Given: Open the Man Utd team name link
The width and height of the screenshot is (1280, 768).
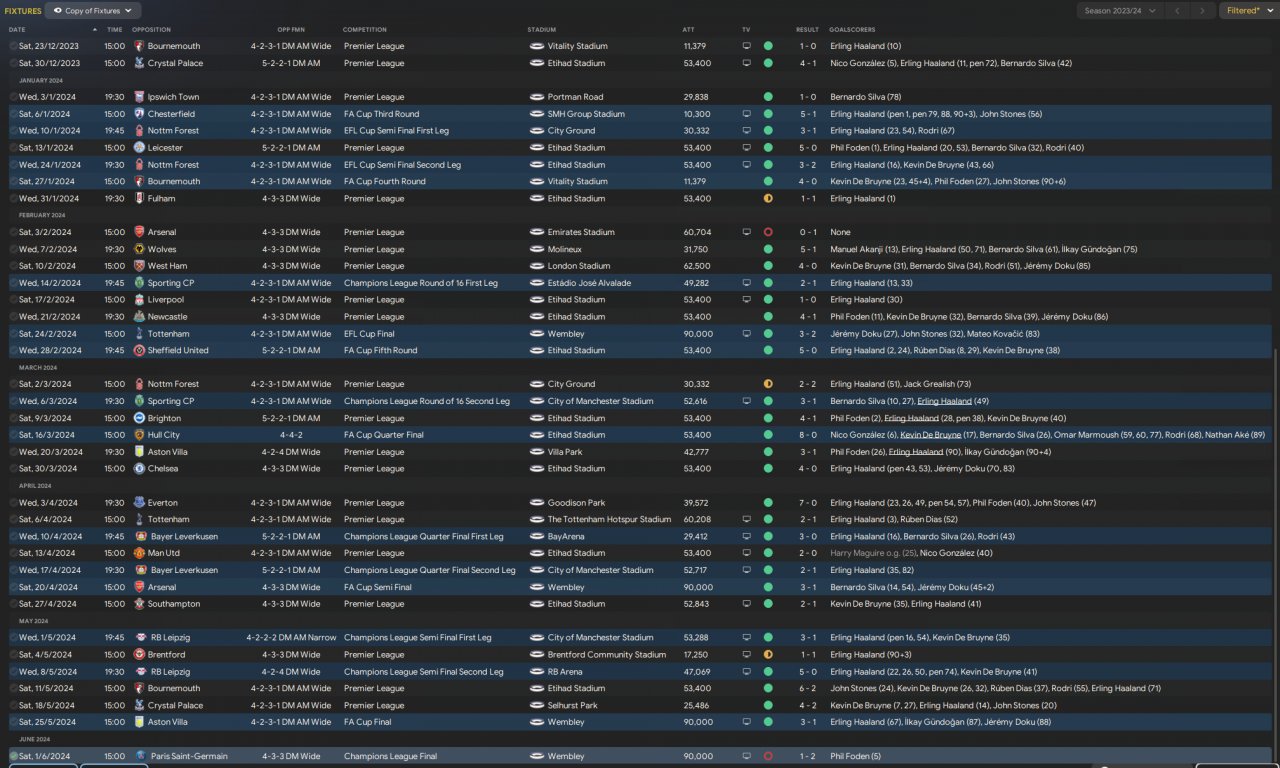Looking at the screenshot, I should tap(164, 553).
